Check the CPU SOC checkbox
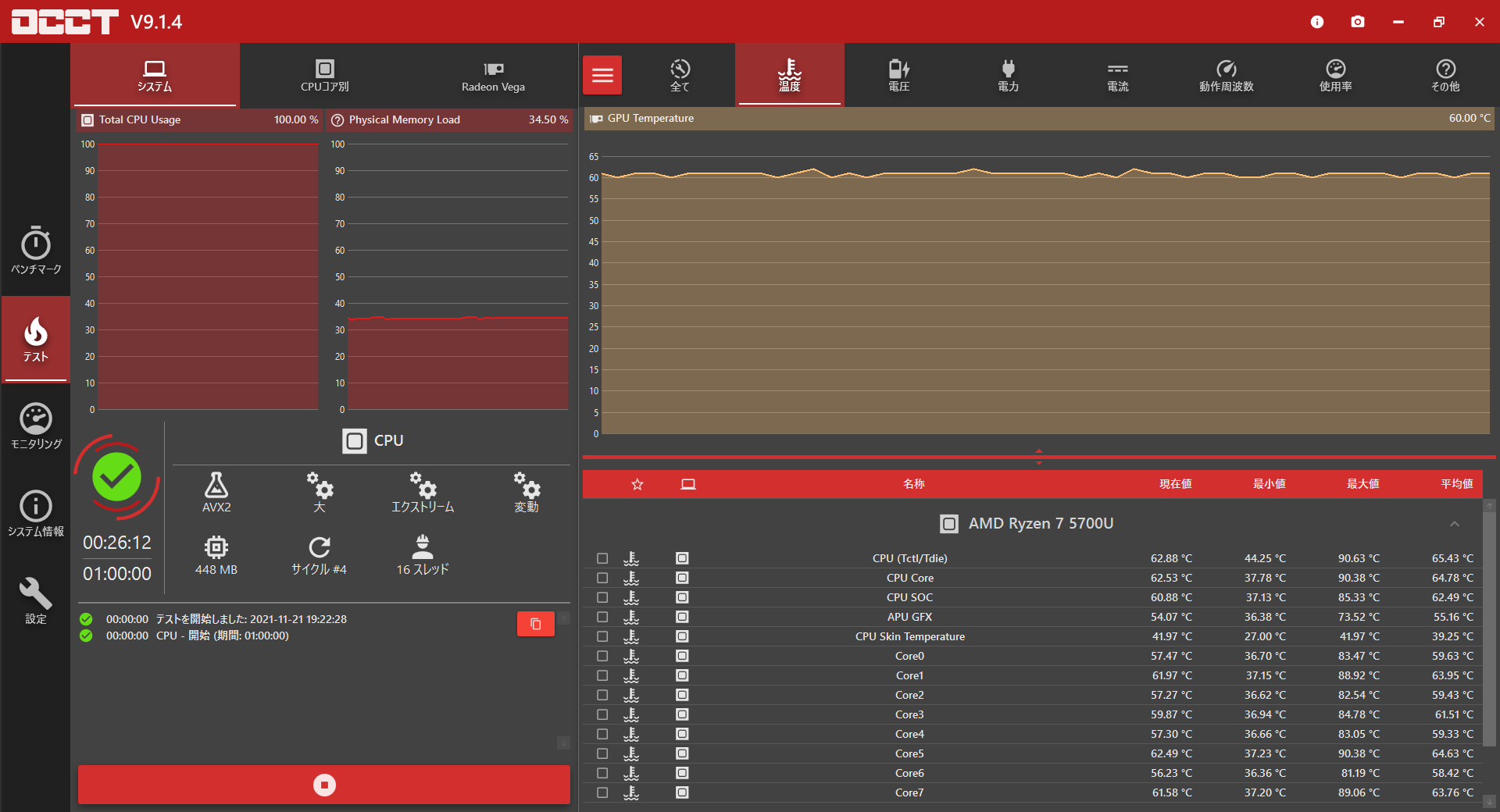This screenshot has width=1500, height=812. (x=602, y=597)
